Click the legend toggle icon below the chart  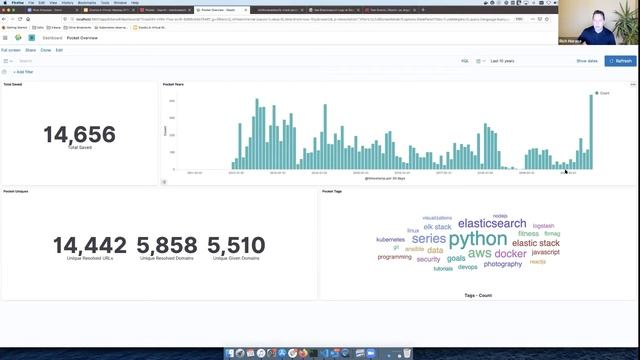[x=164, y=182]
